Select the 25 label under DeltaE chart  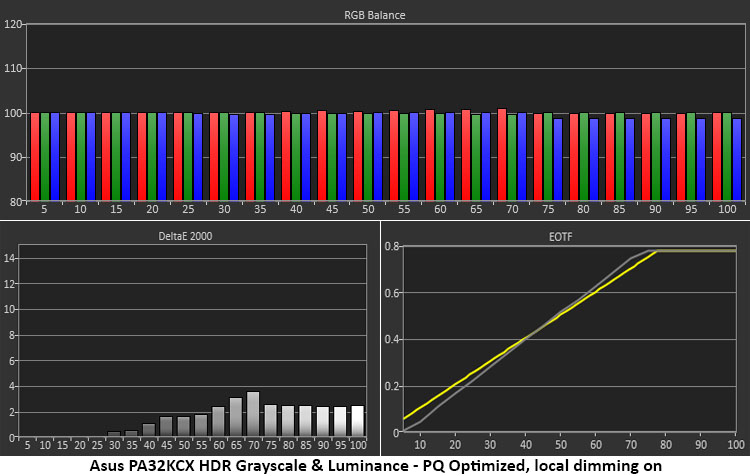pos(97,445)
